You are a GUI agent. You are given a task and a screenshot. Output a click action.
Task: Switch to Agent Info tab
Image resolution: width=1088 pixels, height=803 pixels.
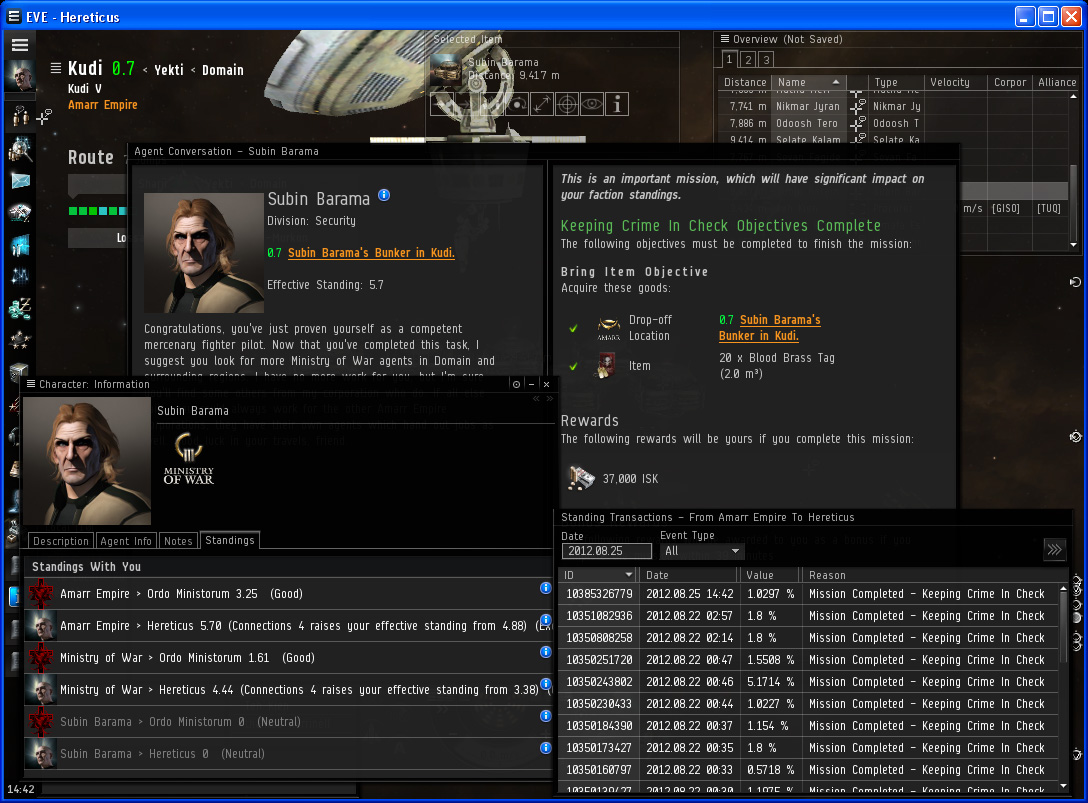coord(126,541)
